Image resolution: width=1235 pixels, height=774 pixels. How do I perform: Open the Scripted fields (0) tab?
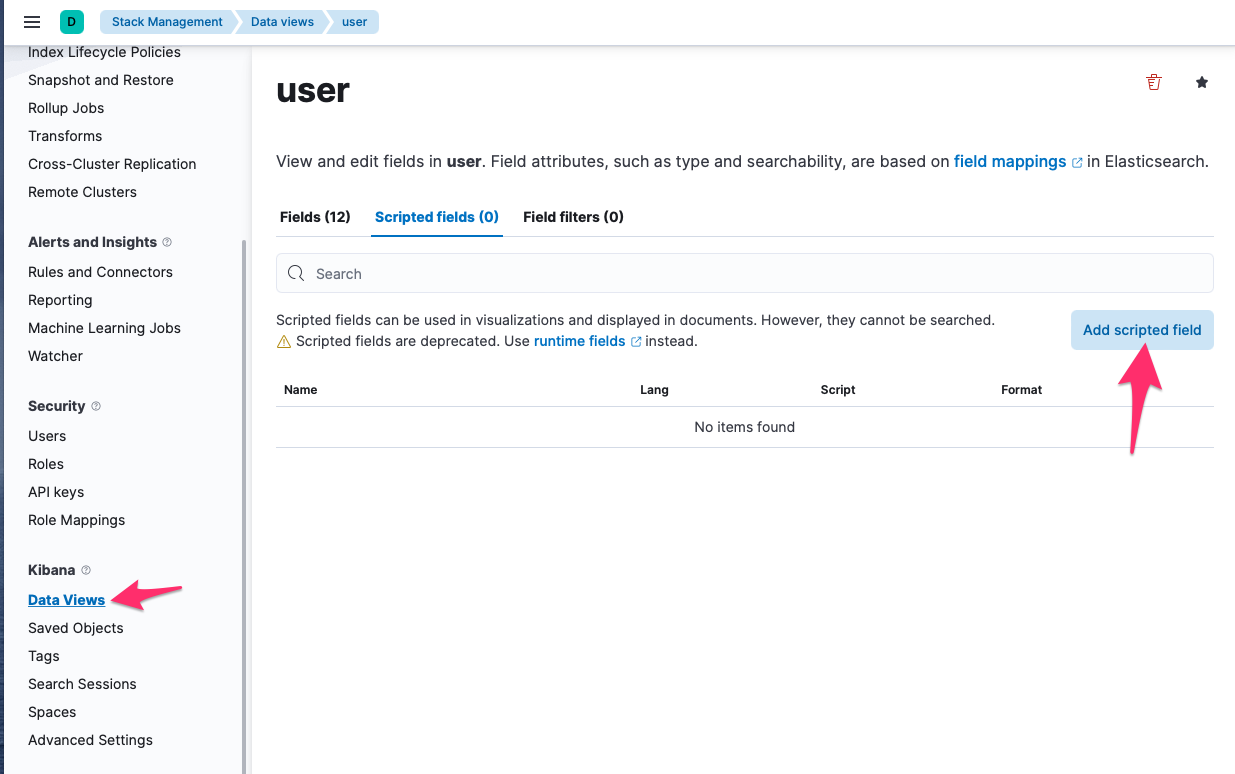tap(436, 217)
